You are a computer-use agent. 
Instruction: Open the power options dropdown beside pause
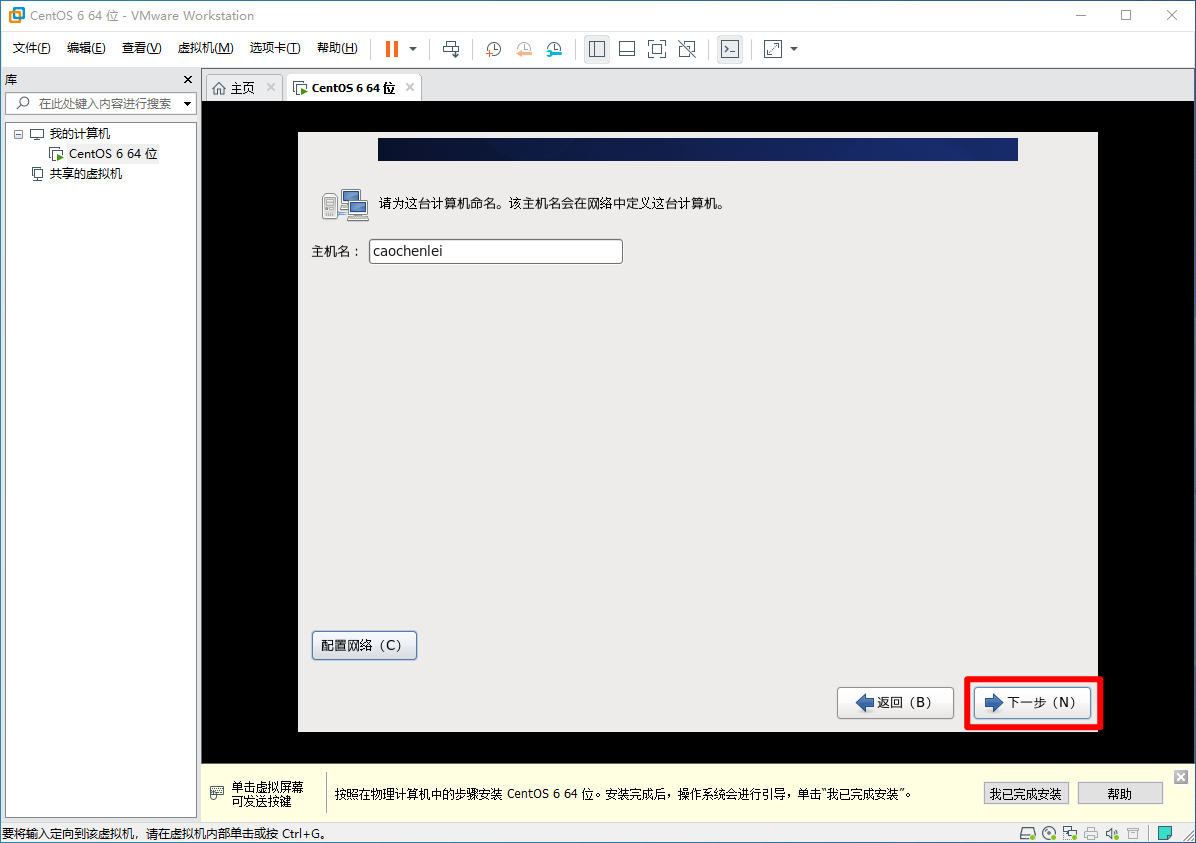click(x=413, y=49)
